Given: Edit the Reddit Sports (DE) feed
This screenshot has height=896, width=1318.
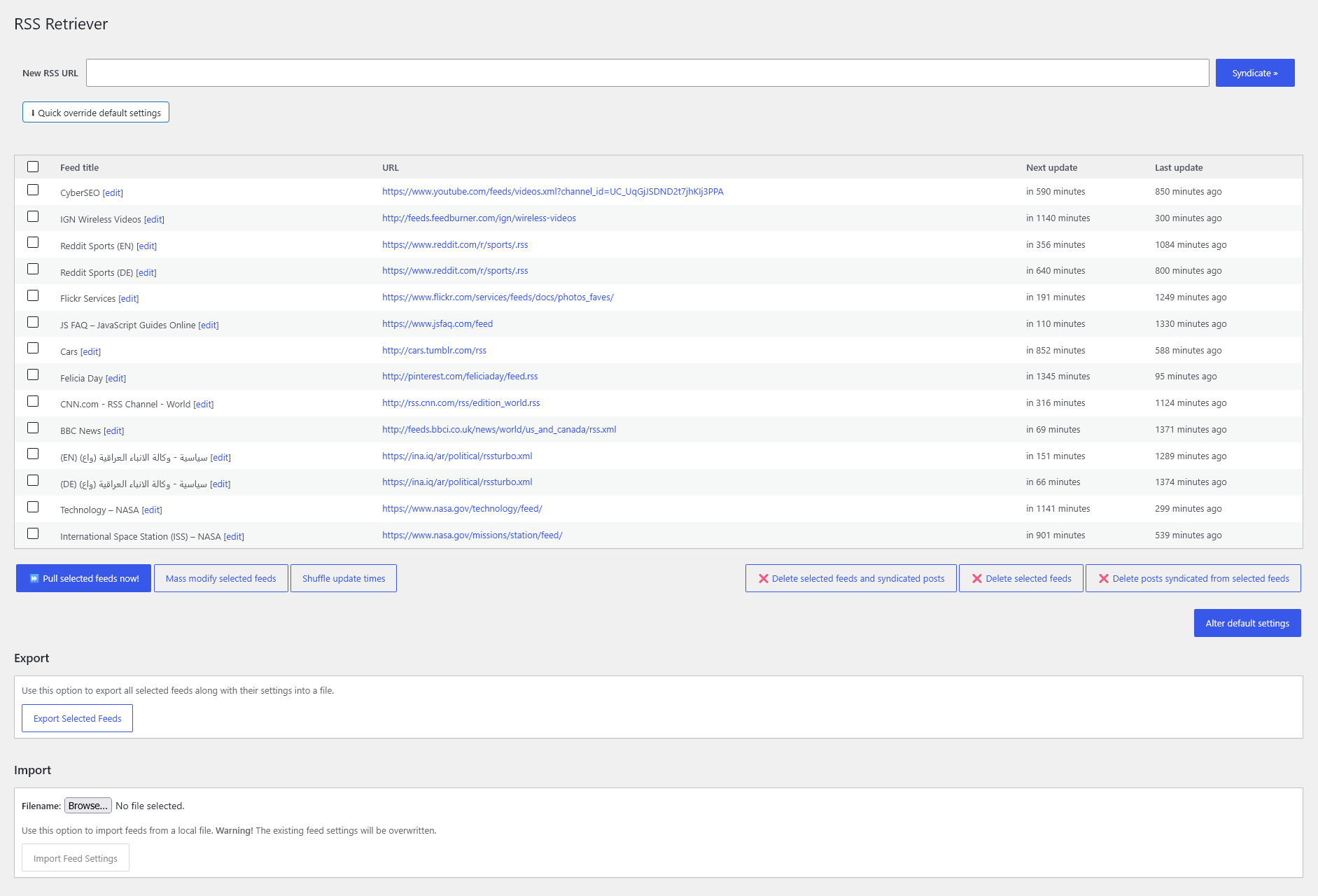Looking at the screenshot, I should tap(146, 272).
